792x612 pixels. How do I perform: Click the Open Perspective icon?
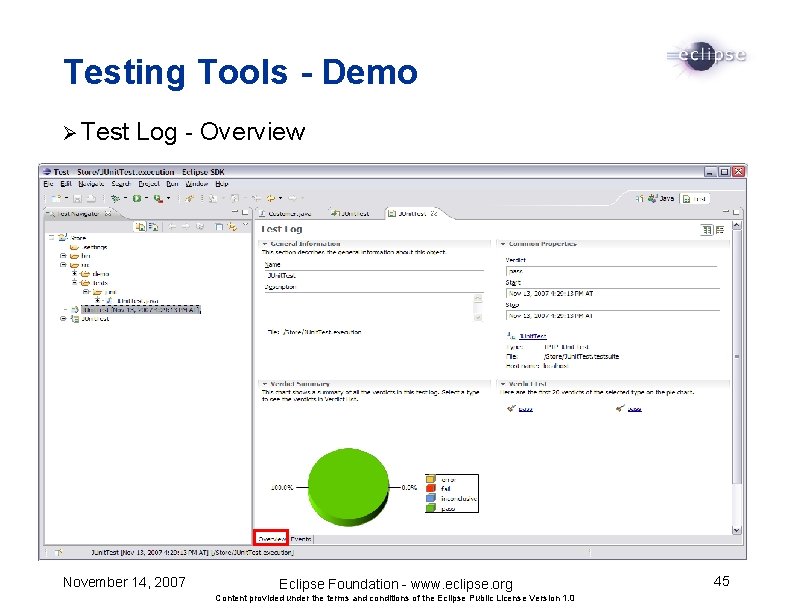pyautogui.click(x=639, y=198)
